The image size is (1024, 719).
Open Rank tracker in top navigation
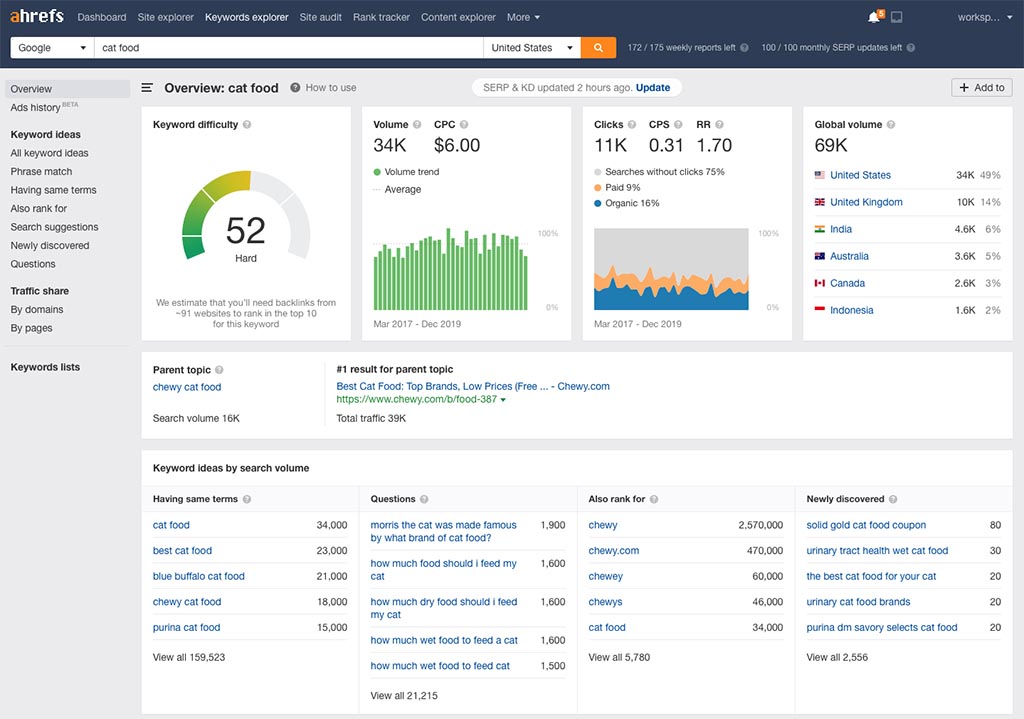(x=381, y=17)
